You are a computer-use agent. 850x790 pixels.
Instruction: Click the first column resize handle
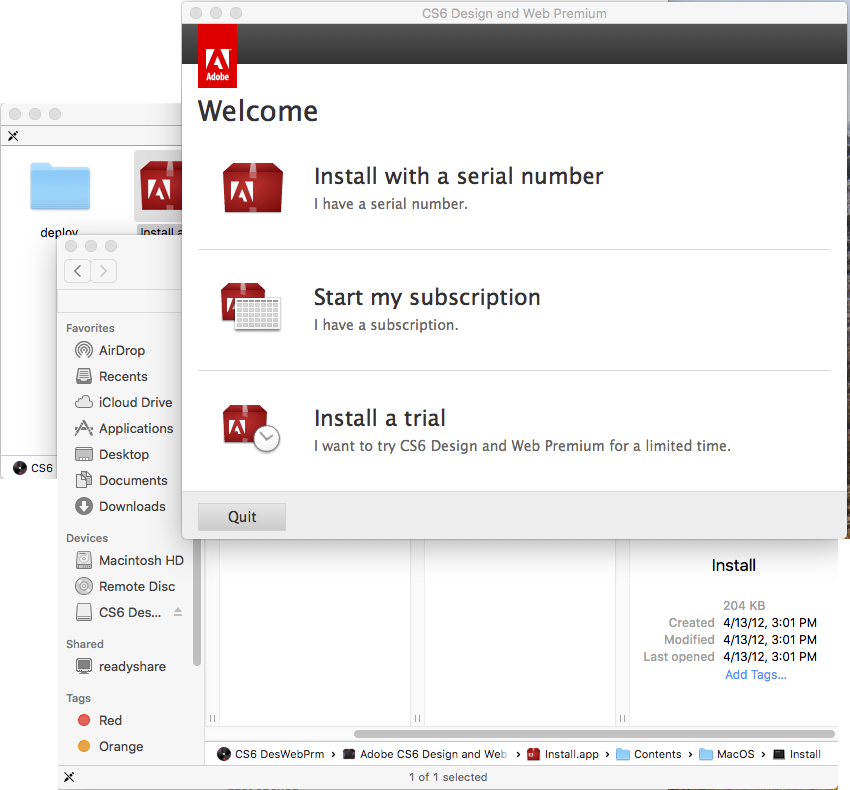(x=212, y=718)
